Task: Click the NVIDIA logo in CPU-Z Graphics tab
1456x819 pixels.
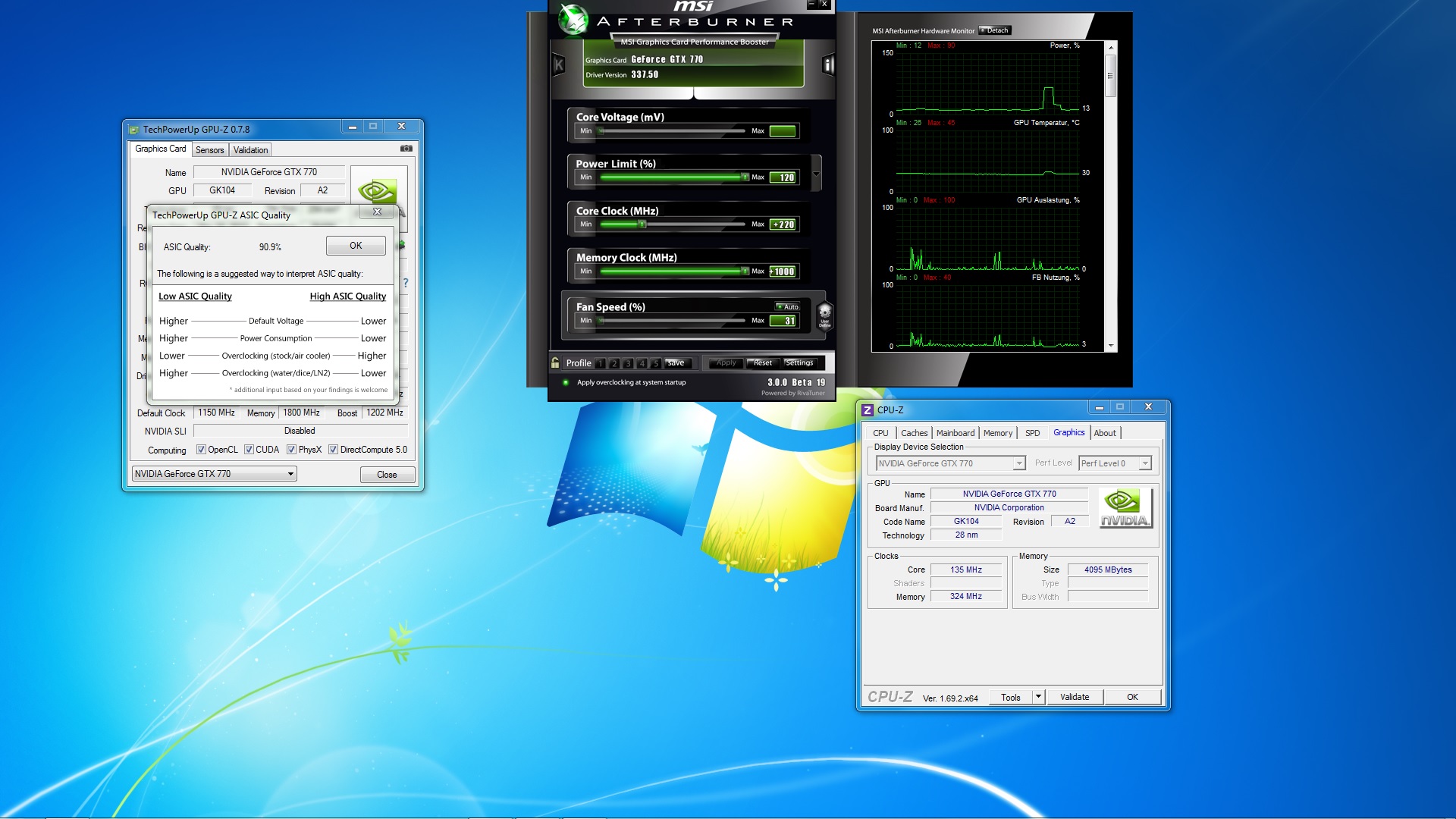Action: (x=1125, y=507)
